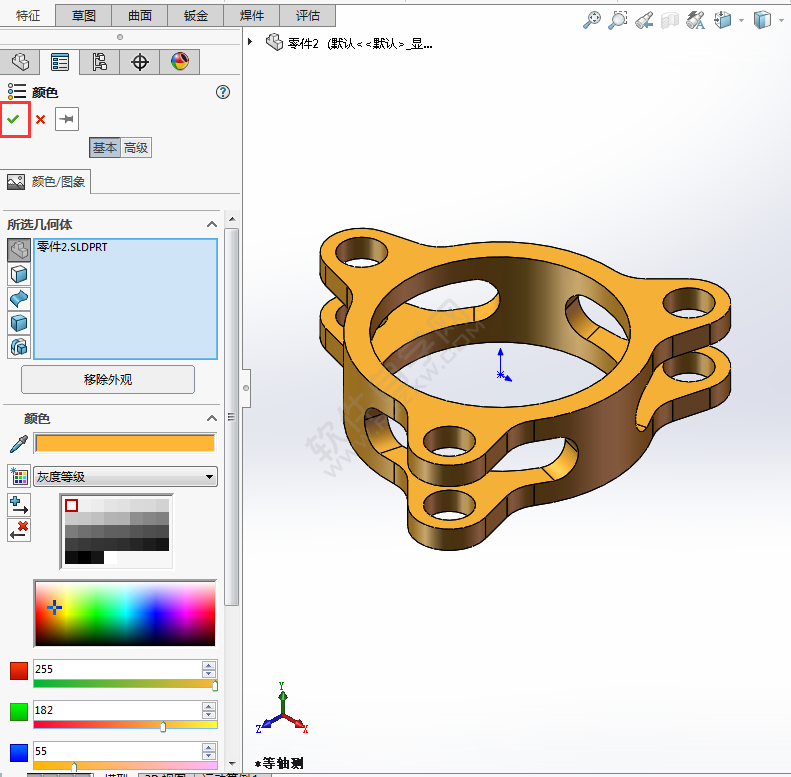Increase the blue value stepper
Image resolution: width=791 pixels, height=777 pixels.
[209, 747]
